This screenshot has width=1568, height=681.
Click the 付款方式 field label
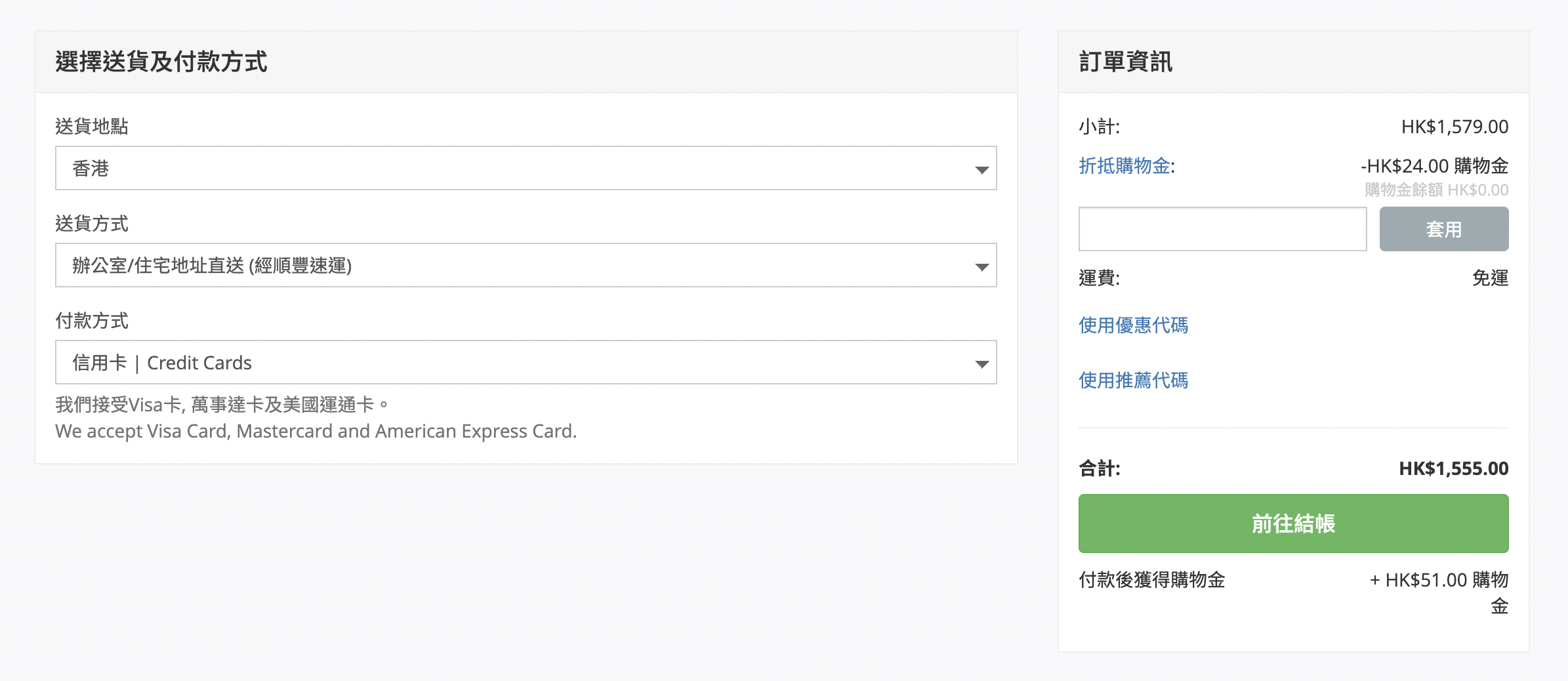(92, 321)
